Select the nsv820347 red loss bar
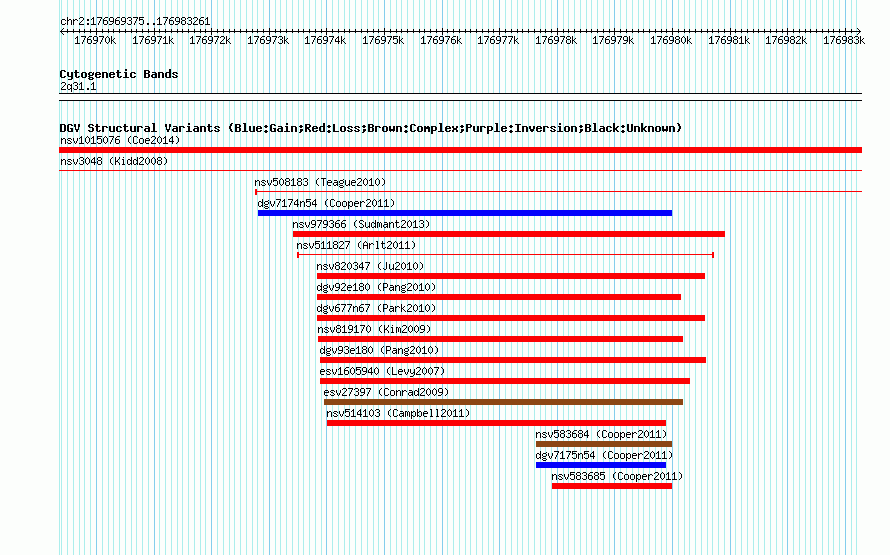This screenshot has height=555, width=890. pyautogui.click(x=511, y=276)
